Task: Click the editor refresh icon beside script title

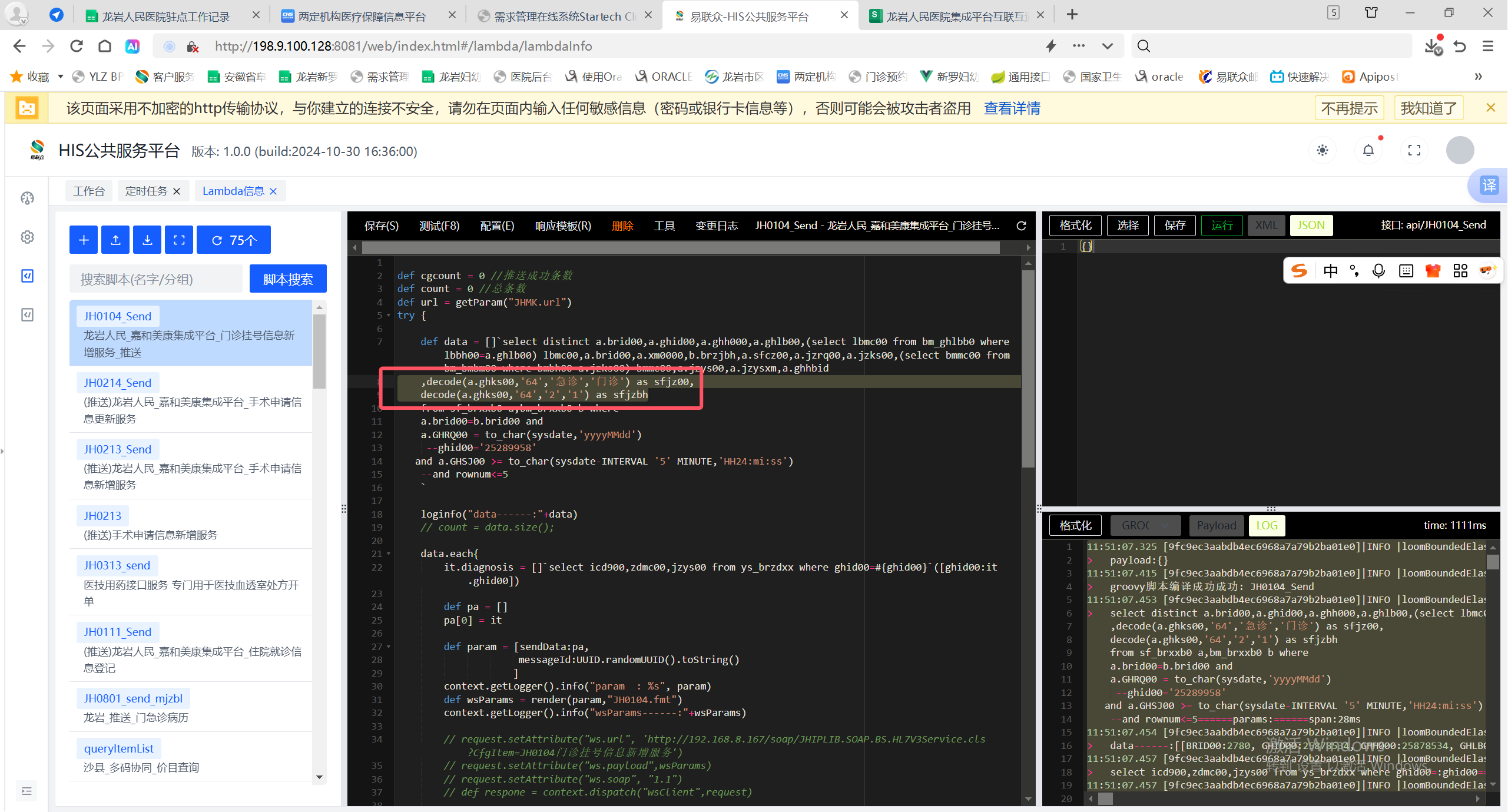Action: pyautogui.click(x=1021, y=226)
